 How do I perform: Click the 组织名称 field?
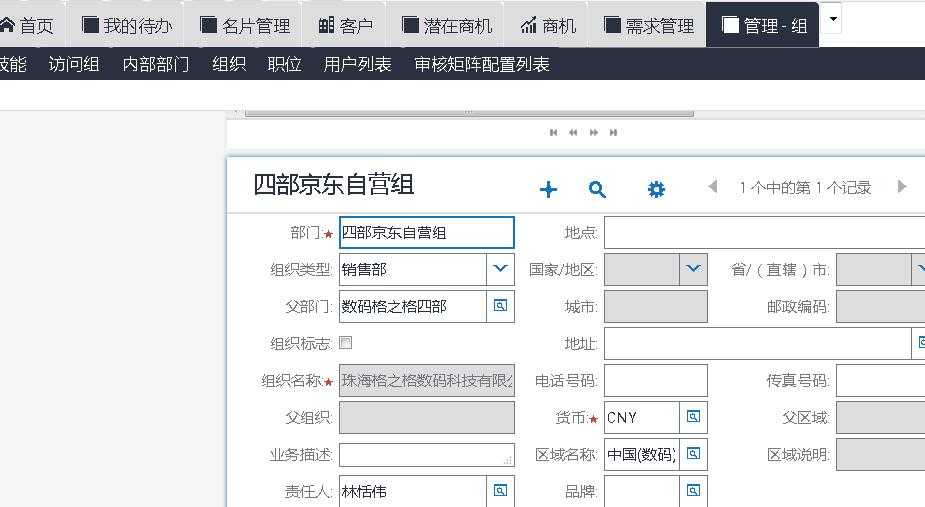(x=427, y=381)
